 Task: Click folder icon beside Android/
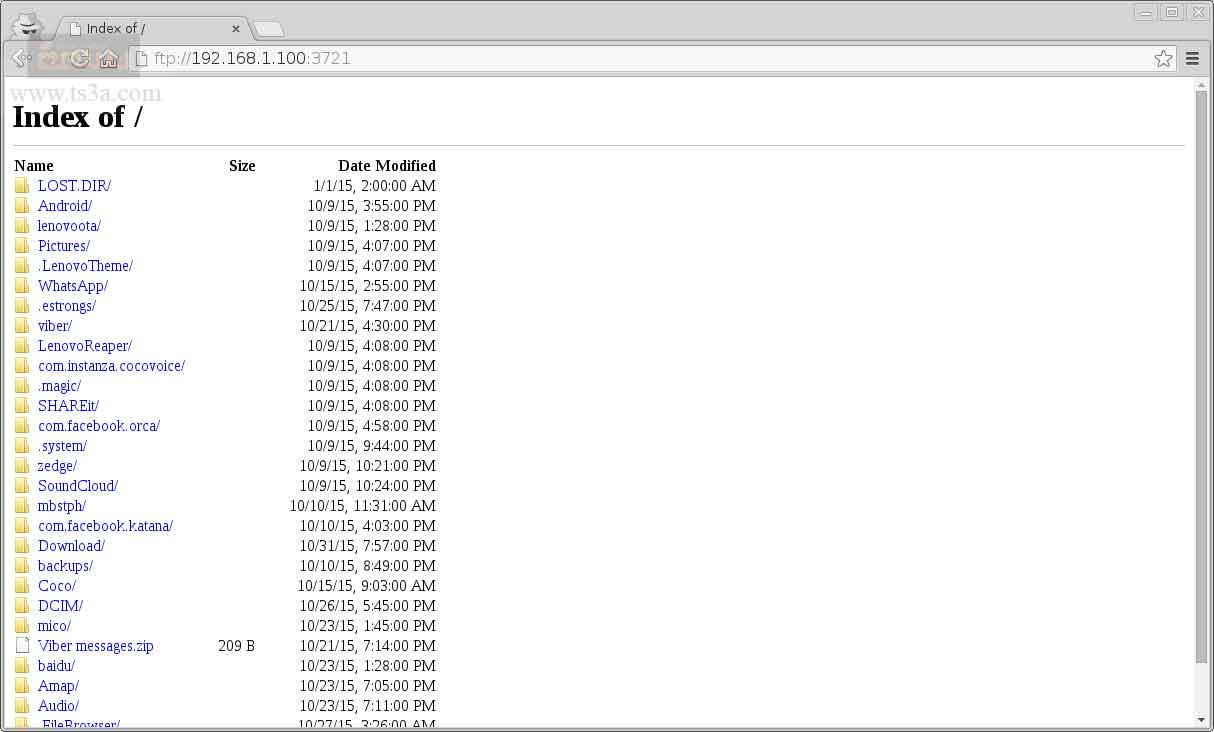point(22,206)
